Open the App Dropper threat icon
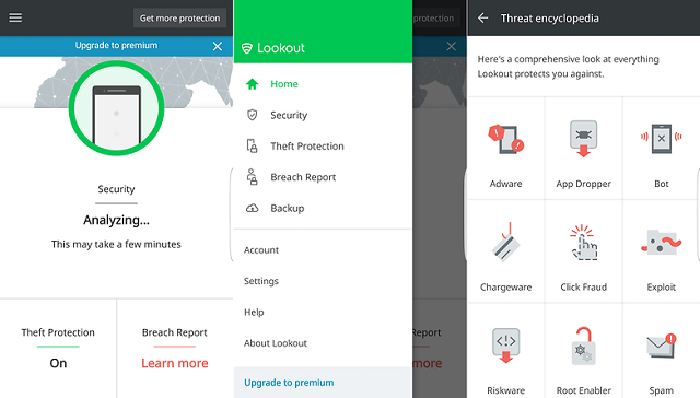The image size is (700, 398). (583, 138)
